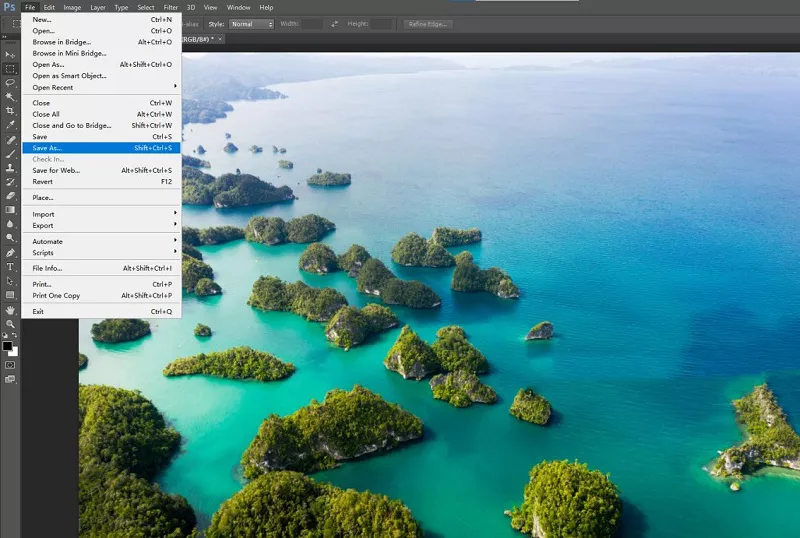Choose Print One Copy menu entry

point(101,296)
